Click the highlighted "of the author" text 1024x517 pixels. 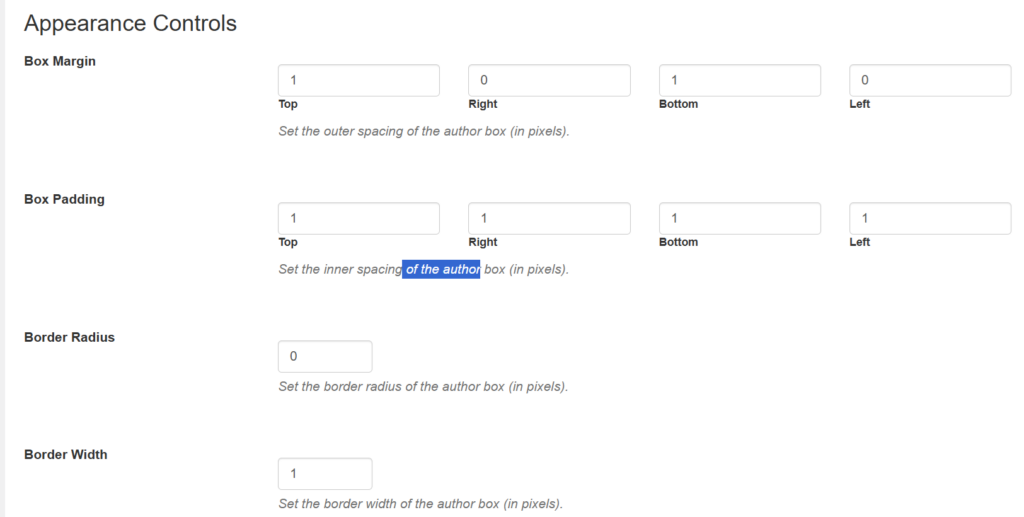441,269
